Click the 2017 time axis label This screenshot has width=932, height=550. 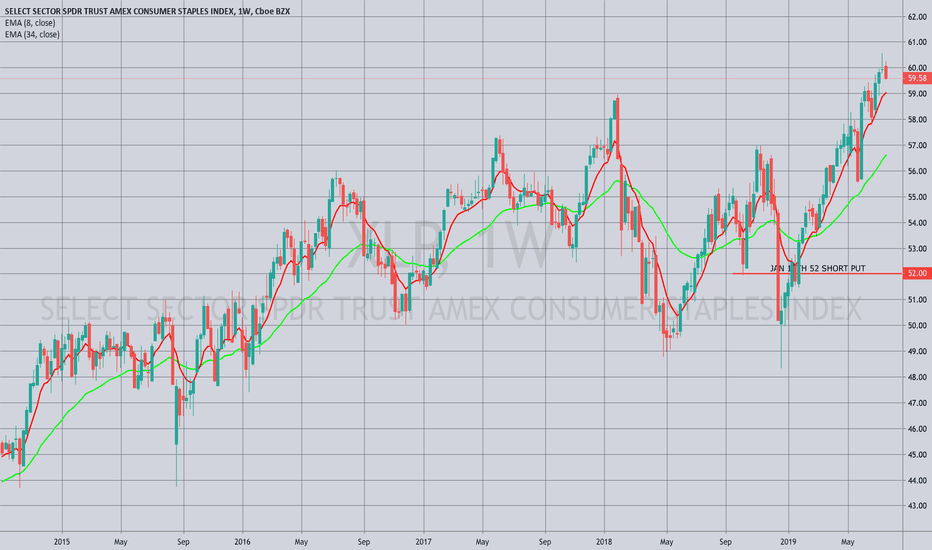pos(423,542)
